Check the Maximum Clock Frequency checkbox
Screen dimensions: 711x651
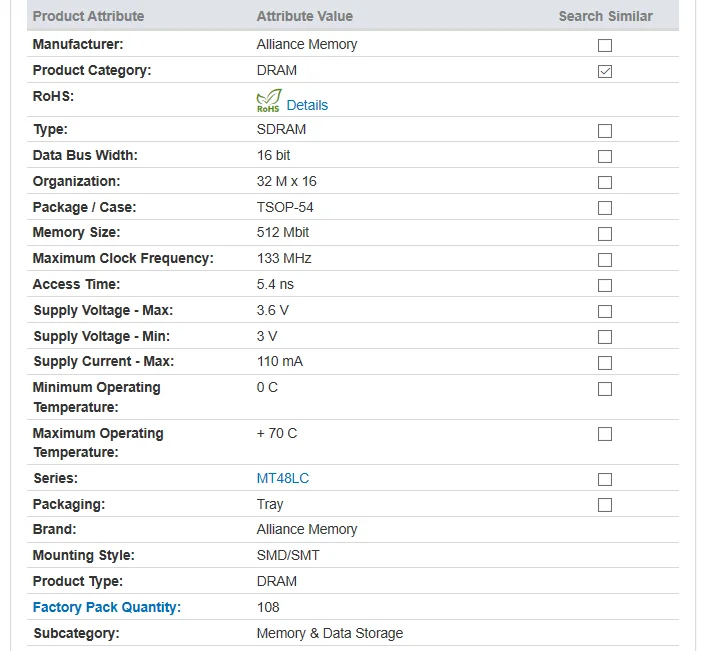(x=604, y=260)
